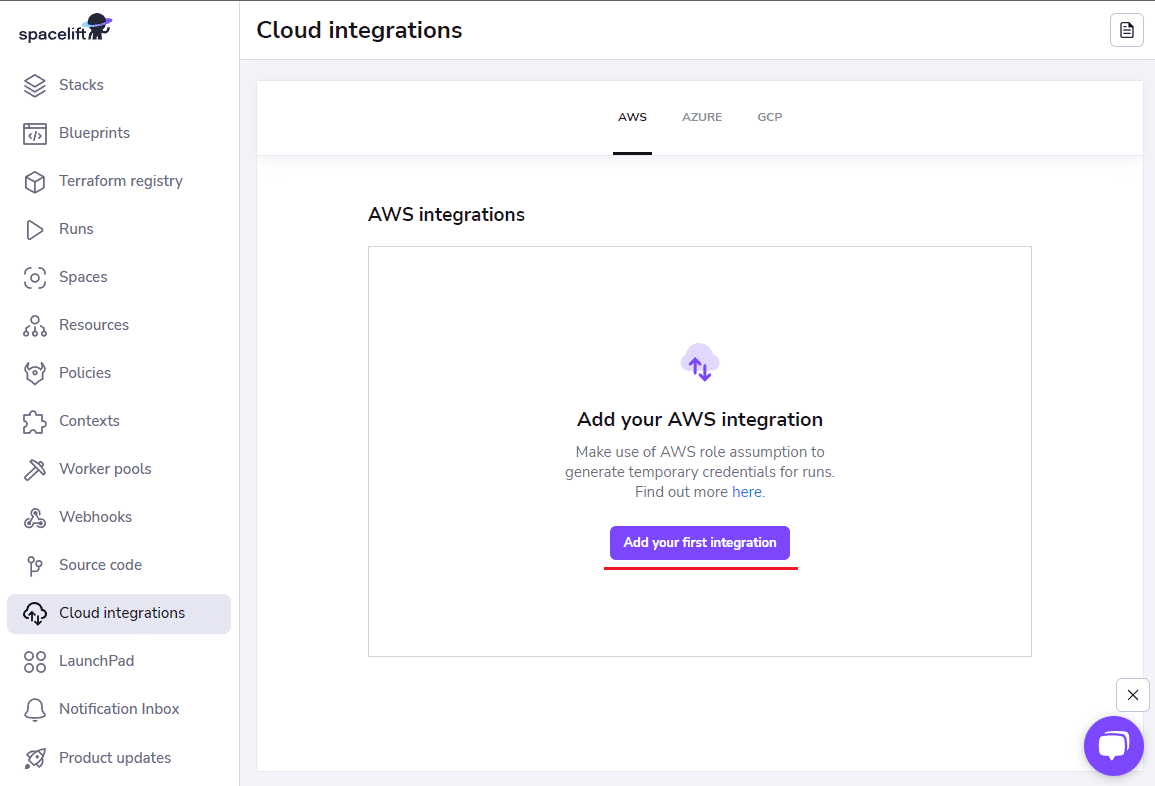Click the Source code branch icon
Screen dimensions: 1155x786
(x=35, y=566)
